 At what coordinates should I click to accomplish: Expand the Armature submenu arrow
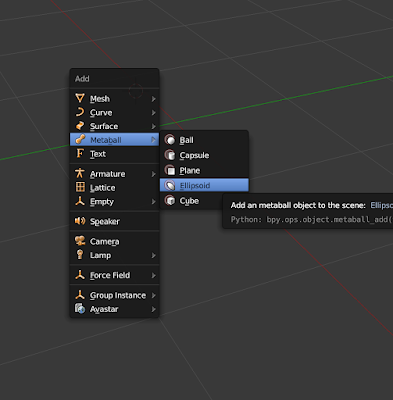(x=153, y=174)
